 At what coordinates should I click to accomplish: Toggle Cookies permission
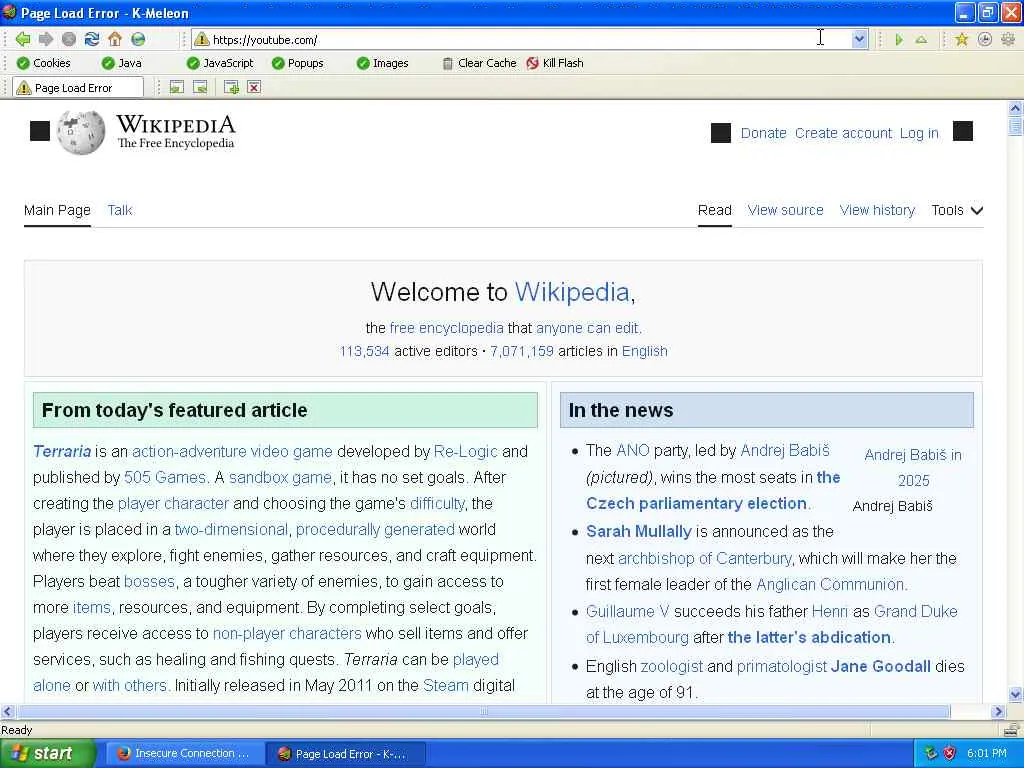[44, 63]
